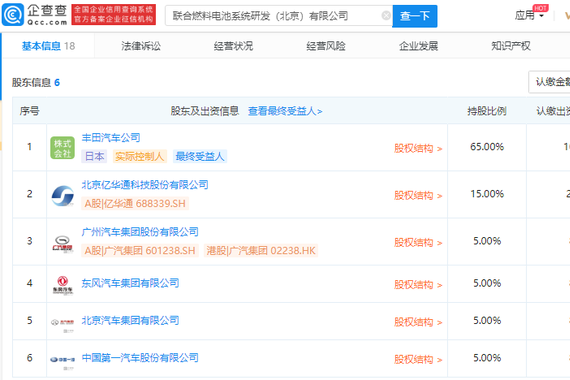Click the Qcc.com logo icon
Viewport: 570px width, 380px height.
click(x=13, y=15)
